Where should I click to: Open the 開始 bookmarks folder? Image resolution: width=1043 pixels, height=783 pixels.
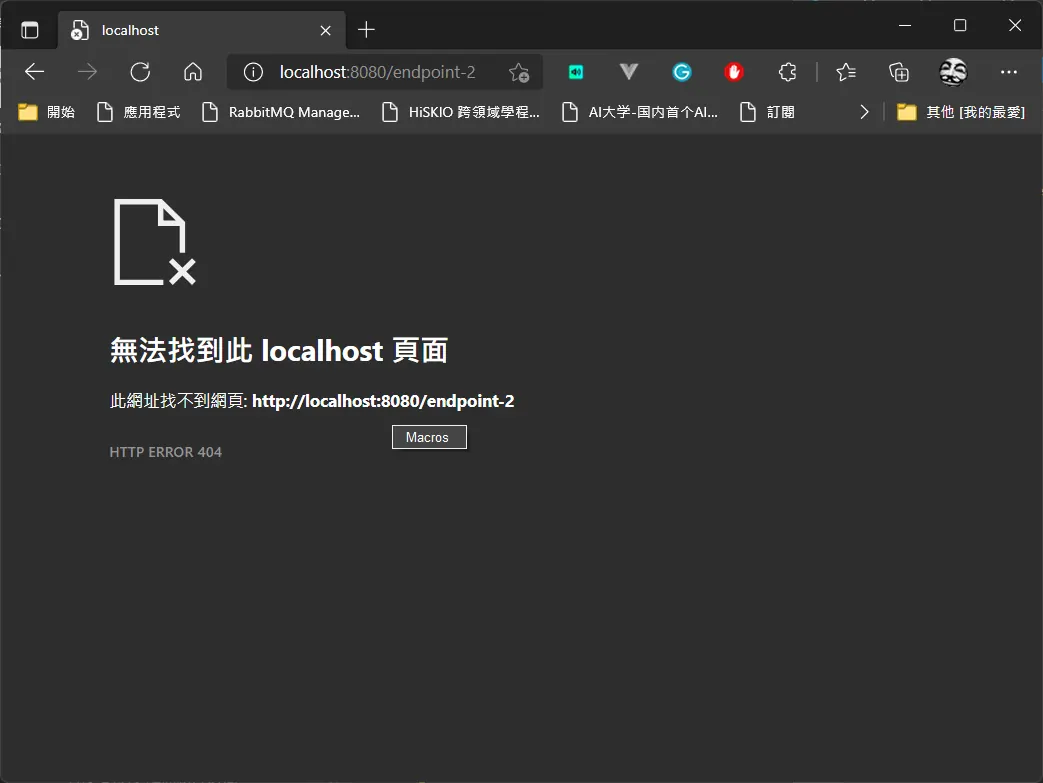[x=47, y=112]
